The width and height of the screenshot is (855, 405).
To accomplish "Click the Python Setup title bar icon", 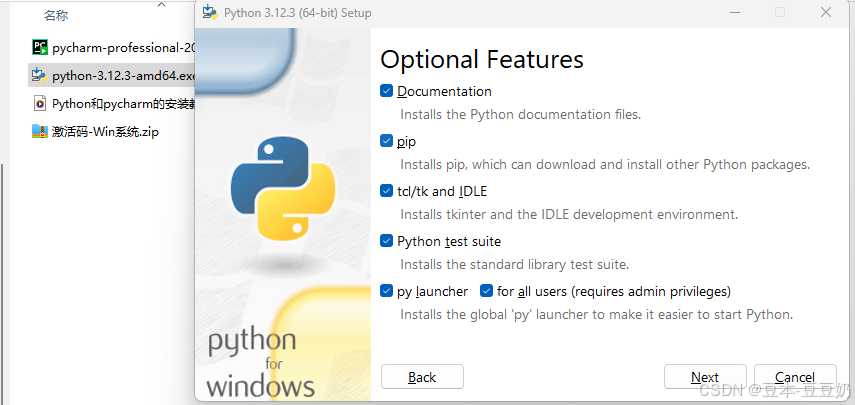I will pyautogui.click(x=210, y=12).
